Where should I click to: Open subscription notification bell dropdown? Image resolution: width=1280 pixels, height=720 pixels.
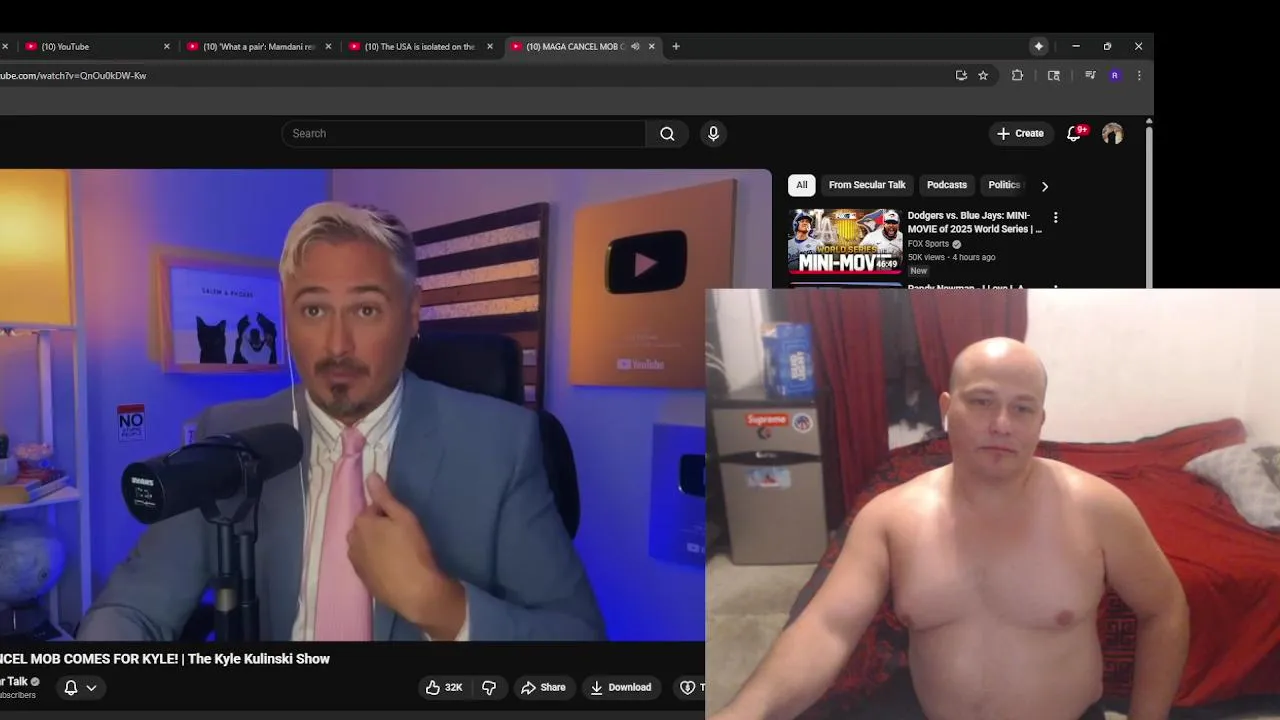(80, 687)
